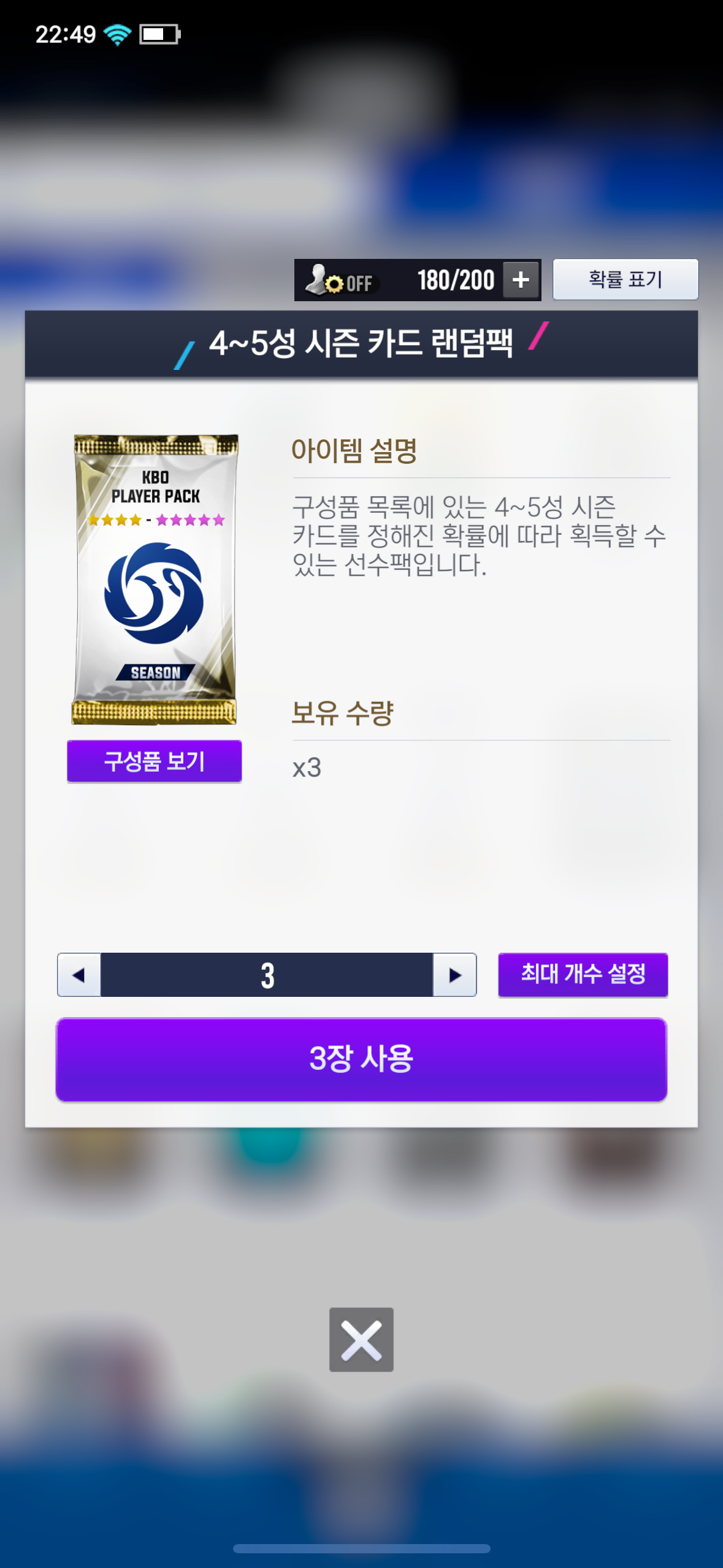
Task: Open the 확률 표기 probability display
Action: (625, 279)
